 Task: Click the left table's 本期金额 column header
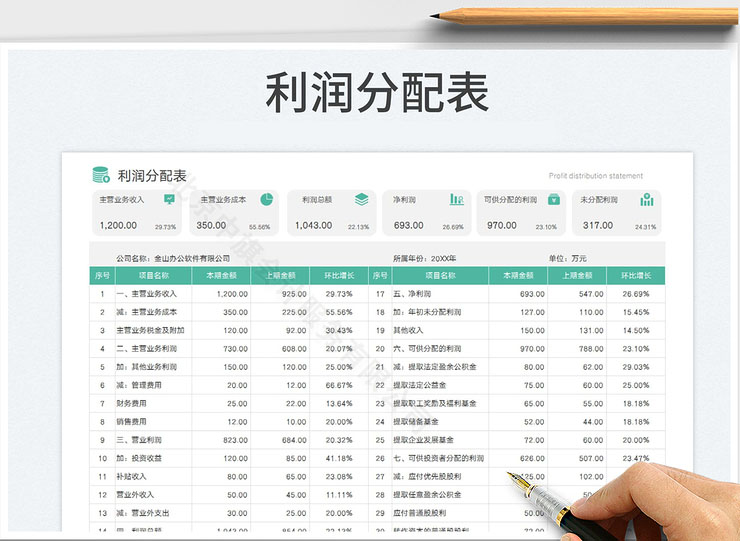coord(222,275)
